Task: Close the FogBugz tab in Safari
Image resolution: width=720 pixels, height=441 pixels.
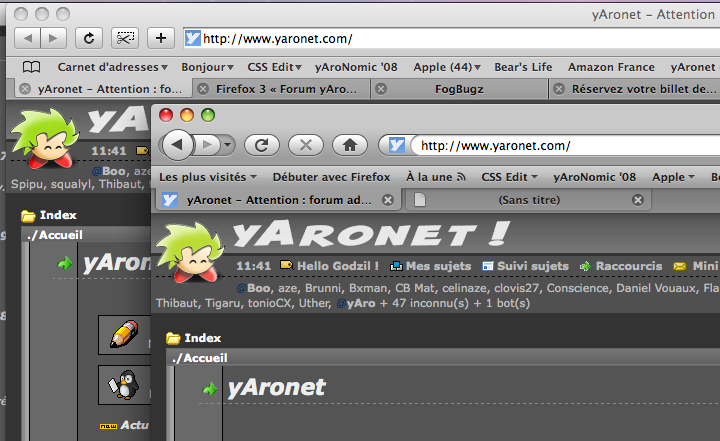Action: pyautogui.click(x=381, y=89)
